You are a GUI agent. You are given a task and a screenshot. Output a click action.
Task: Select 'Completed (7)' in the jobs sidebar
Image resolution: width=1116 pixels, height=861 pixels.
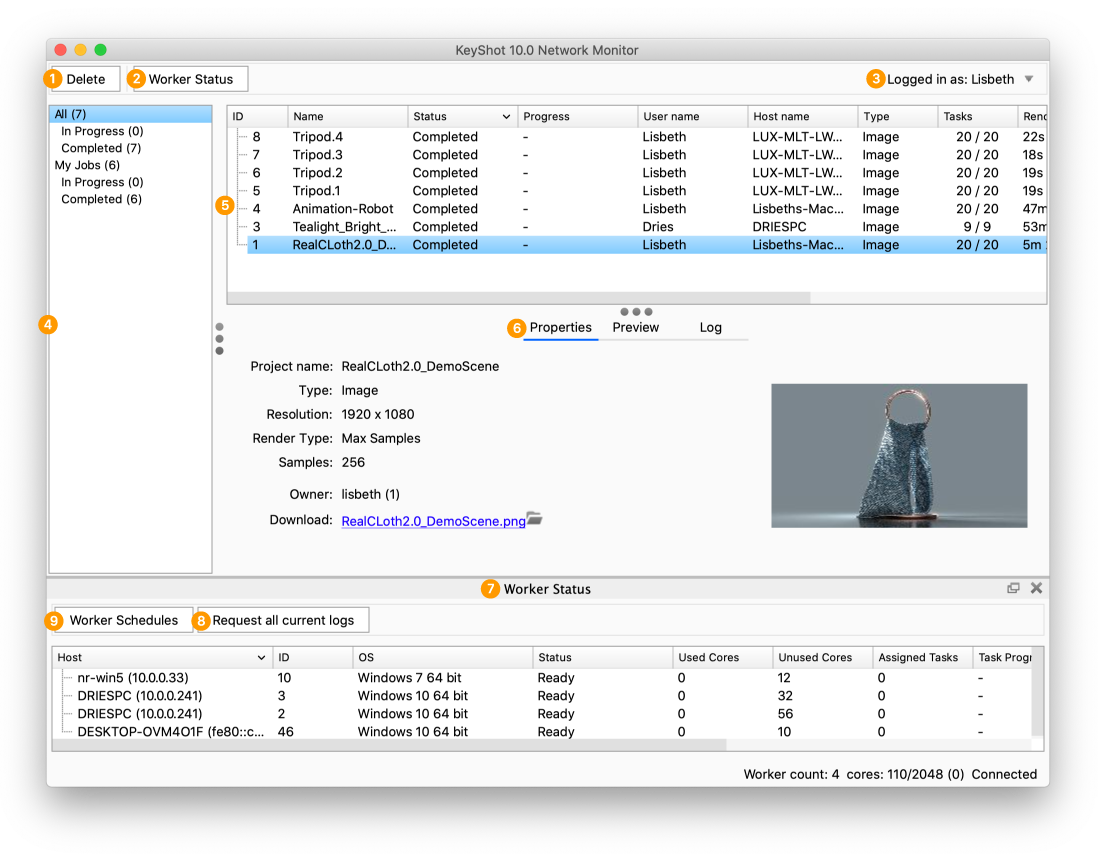point(100,147)
